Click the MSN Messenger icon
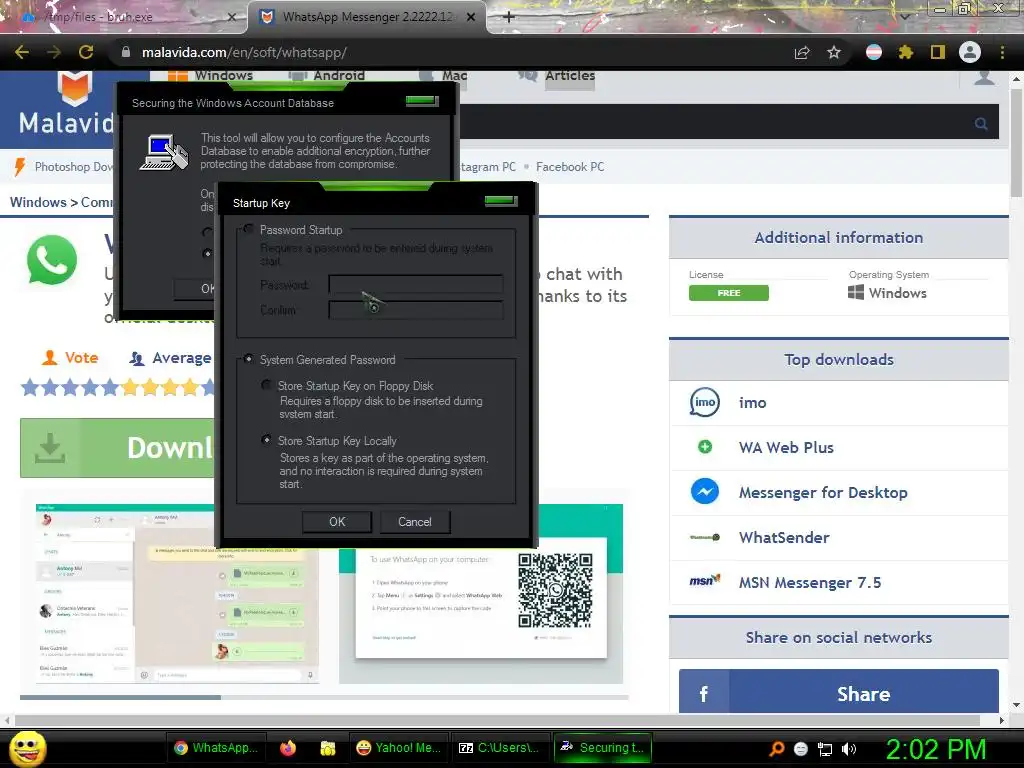 pos(705,581)
